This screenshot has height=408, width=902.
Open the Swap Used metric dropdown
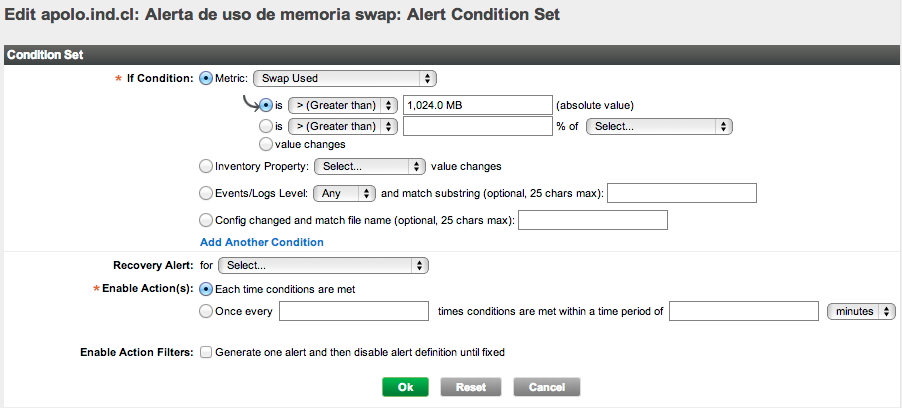(x=344, y=78)
